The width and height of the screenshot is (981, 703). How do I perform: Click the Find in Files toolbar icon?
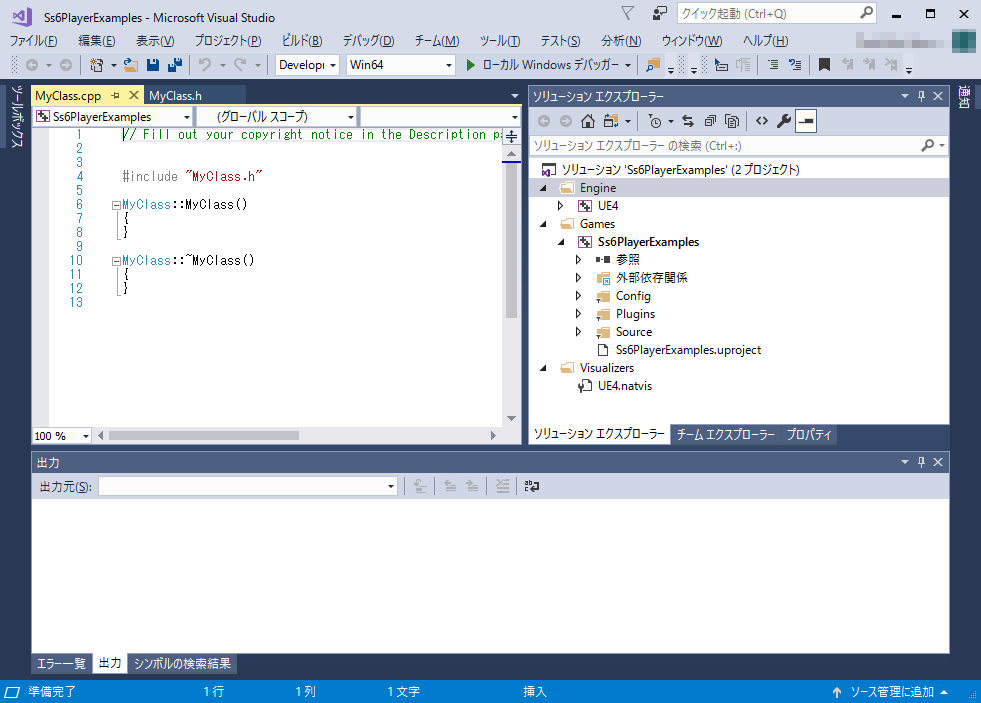pos(653,64)
